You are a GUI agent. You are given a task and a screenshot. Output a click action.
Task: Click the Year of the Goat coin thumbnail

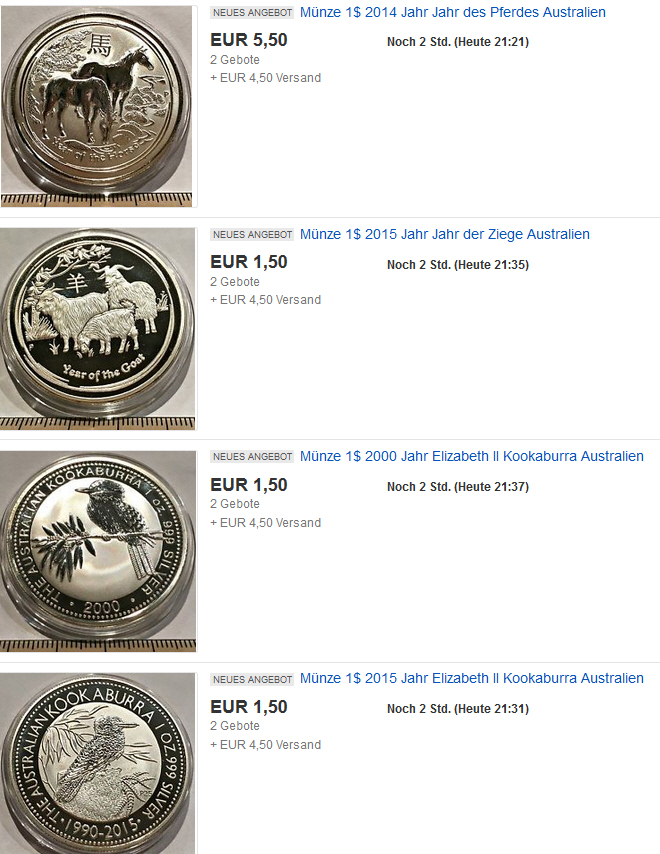tap(97, 328)
